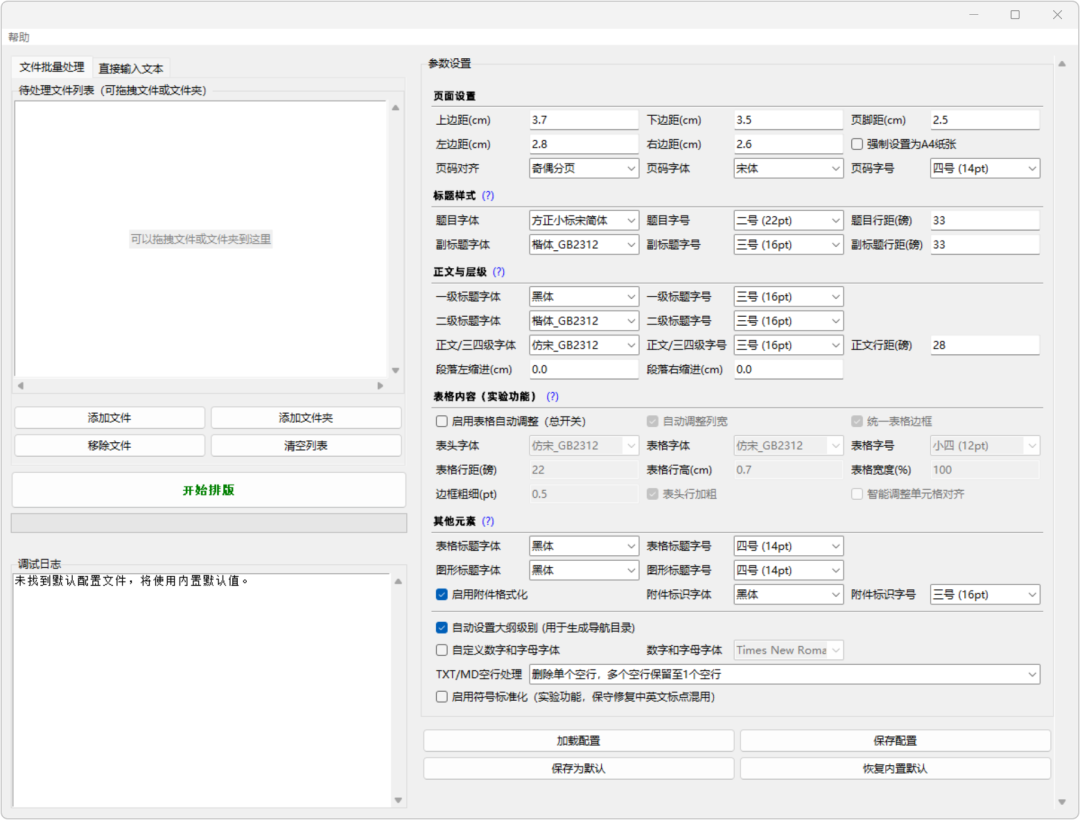Open 图形标题字号 dropdown
Screen dimensions: 1080x820
pyautogui.click(x=788, y=570)
